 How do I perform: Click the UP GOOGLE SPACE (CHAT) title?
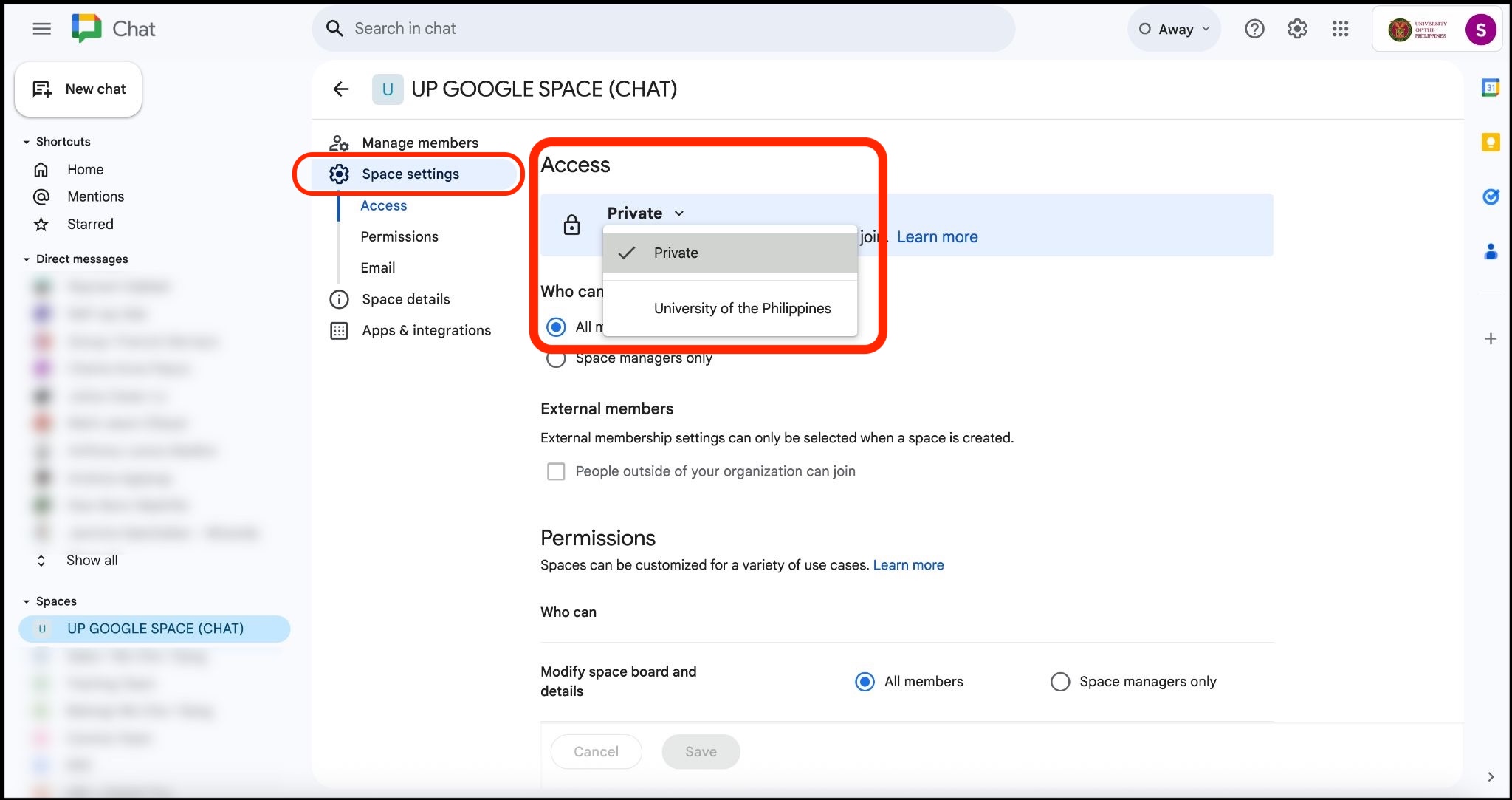(544, 89)
